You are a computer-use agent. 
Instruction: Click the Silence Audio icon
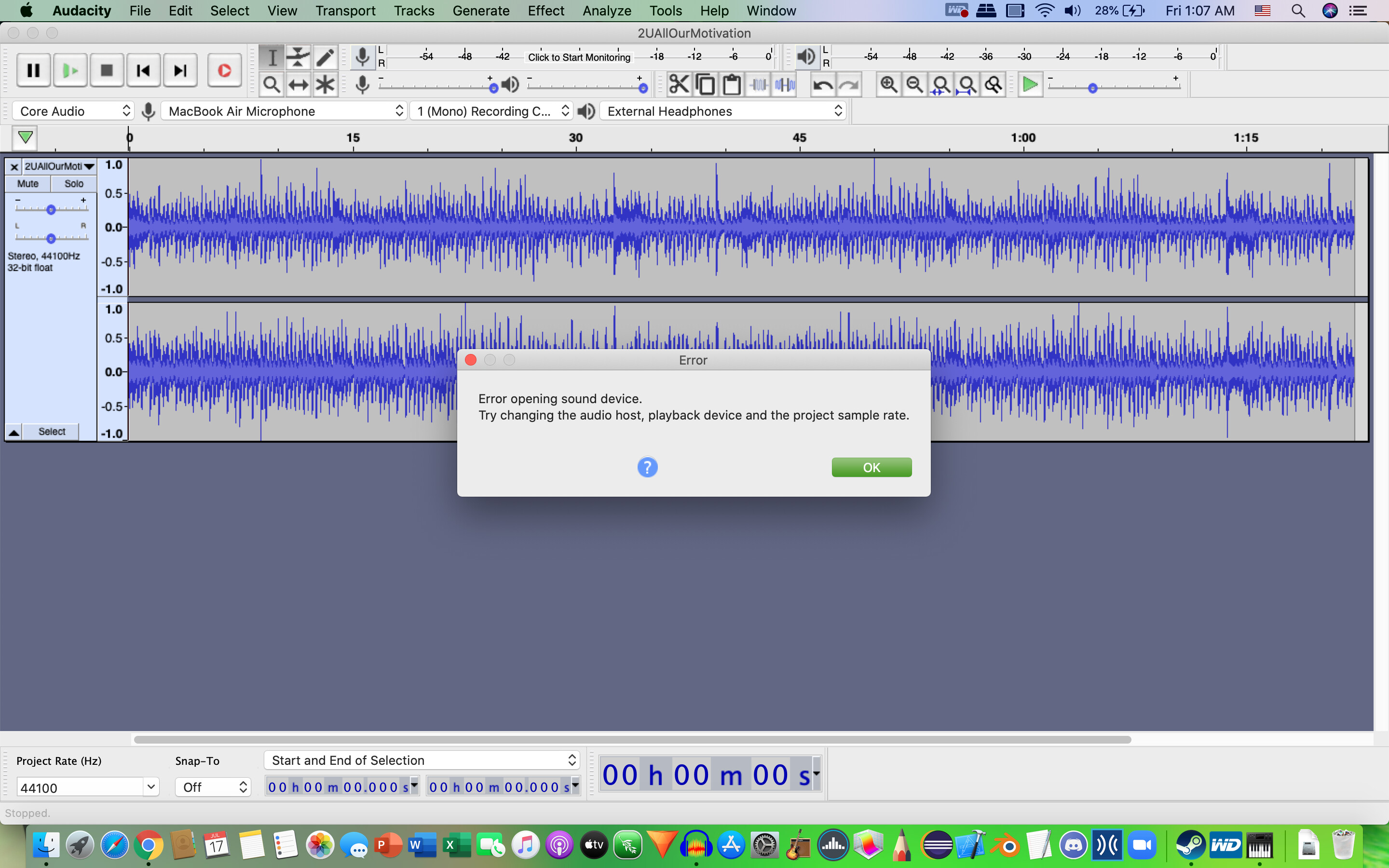[785, 85]
